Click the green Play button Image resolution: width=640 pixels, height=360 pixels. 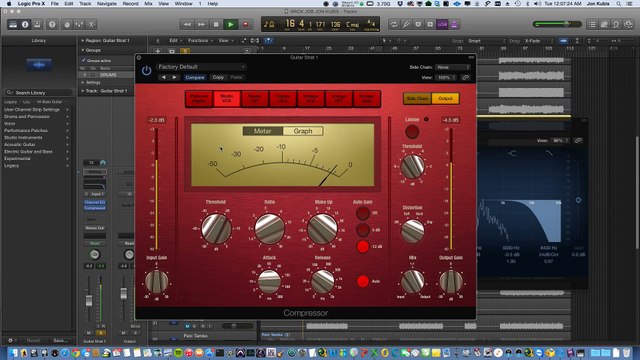click(231, 24)
